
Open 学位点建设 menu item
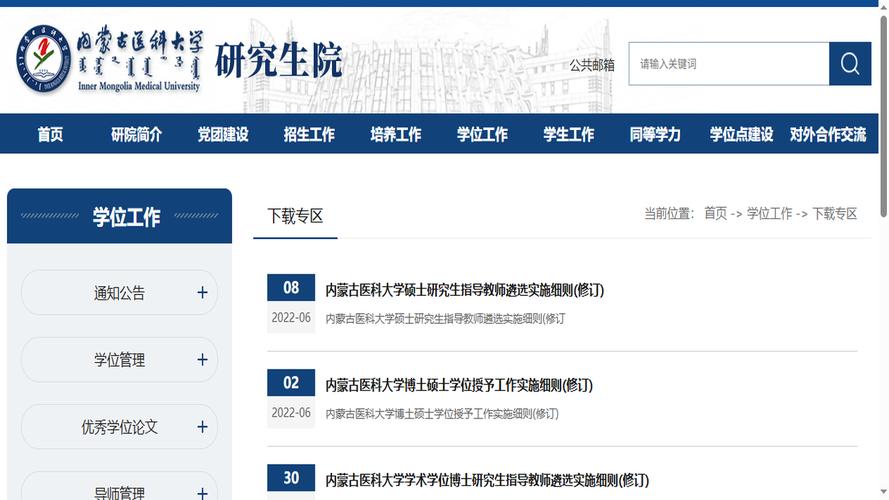pyautogui.click(x=742, y=134)
